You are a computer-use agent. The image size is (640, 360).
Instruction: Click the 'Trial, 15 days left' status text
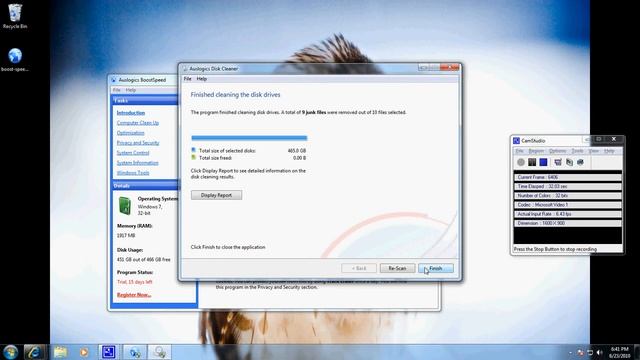(134, 282)
